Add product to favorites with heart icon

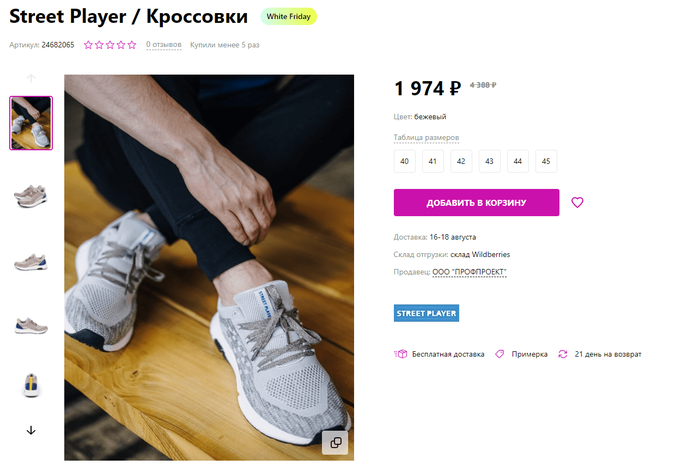tap(577, 202)
